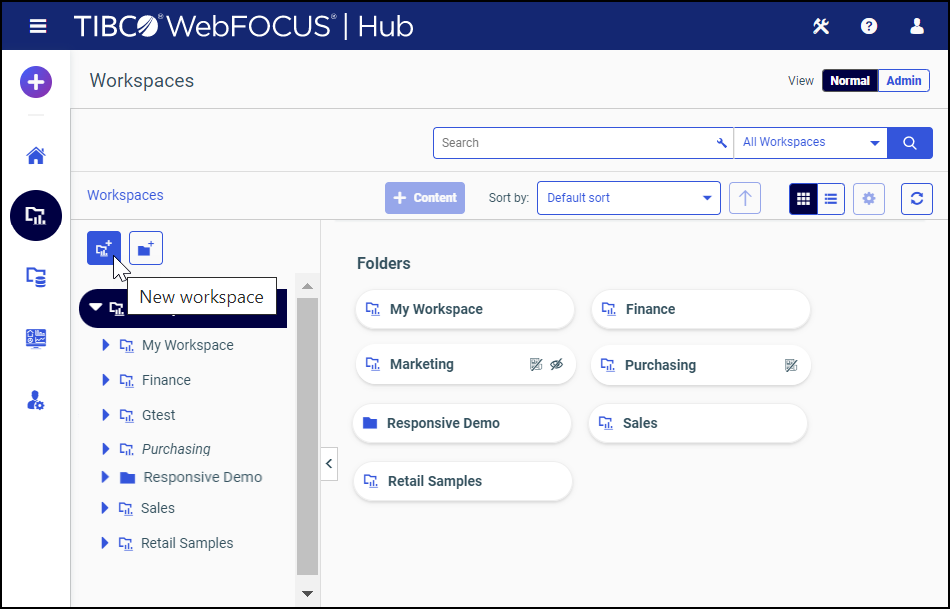Open the Default sort dropdown

click(x=628, y=198)
